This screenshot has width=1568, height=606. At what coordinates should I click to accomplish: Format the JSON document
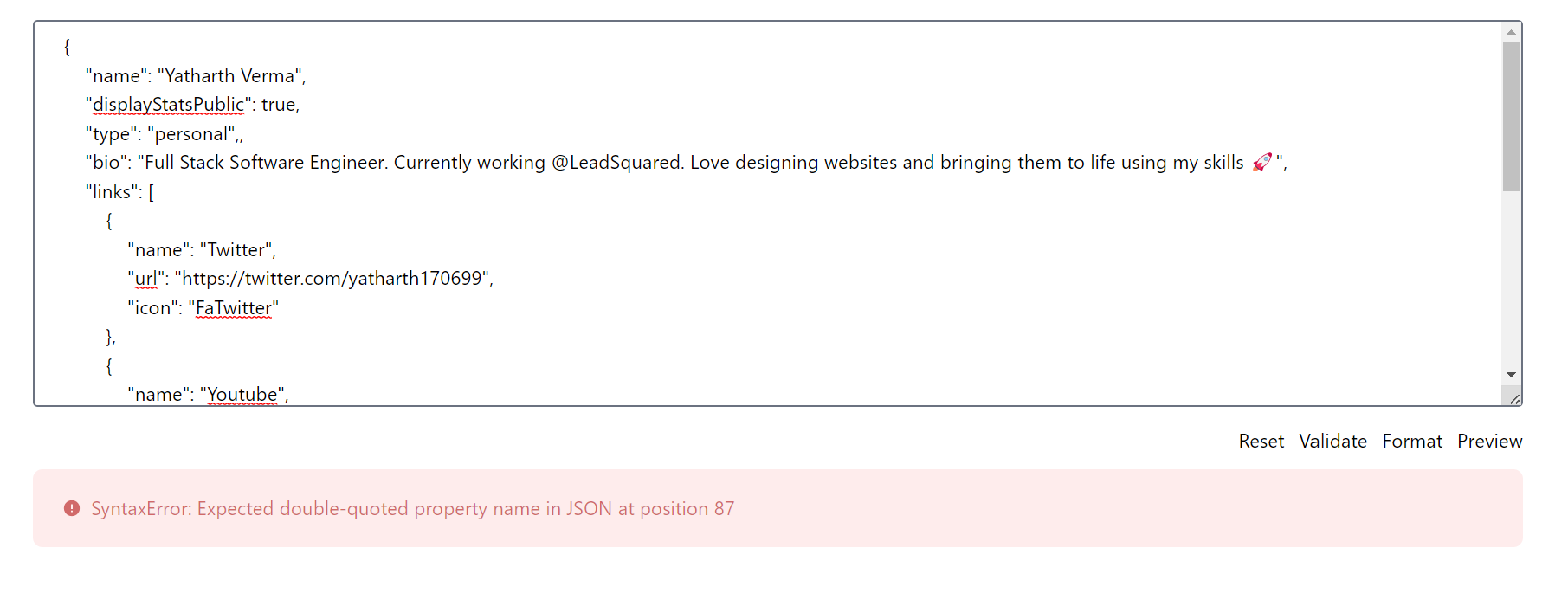(1412, 441)
